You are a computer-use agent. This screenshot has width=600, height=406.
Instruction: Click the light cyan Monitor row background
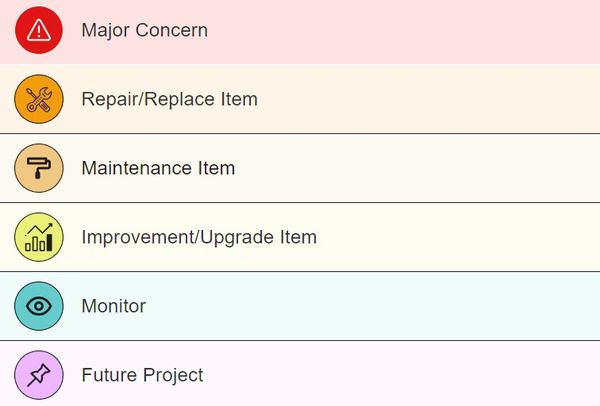300,306
